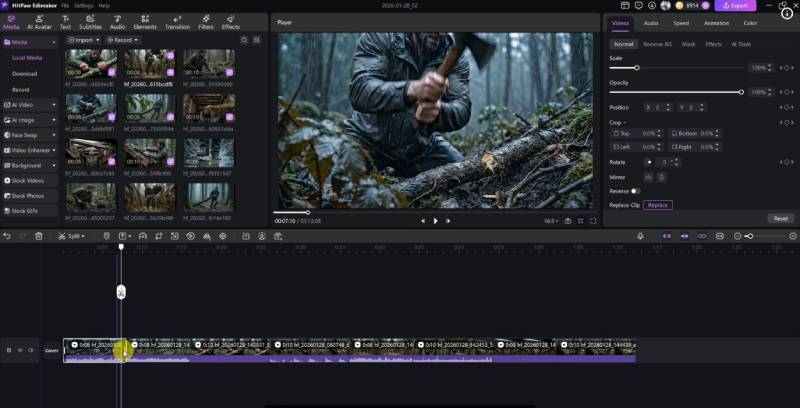The width and height of the screenshot is (800, 408).
Task: Add an Opacity keyframe with diamond icon
Action: [786, 92]
